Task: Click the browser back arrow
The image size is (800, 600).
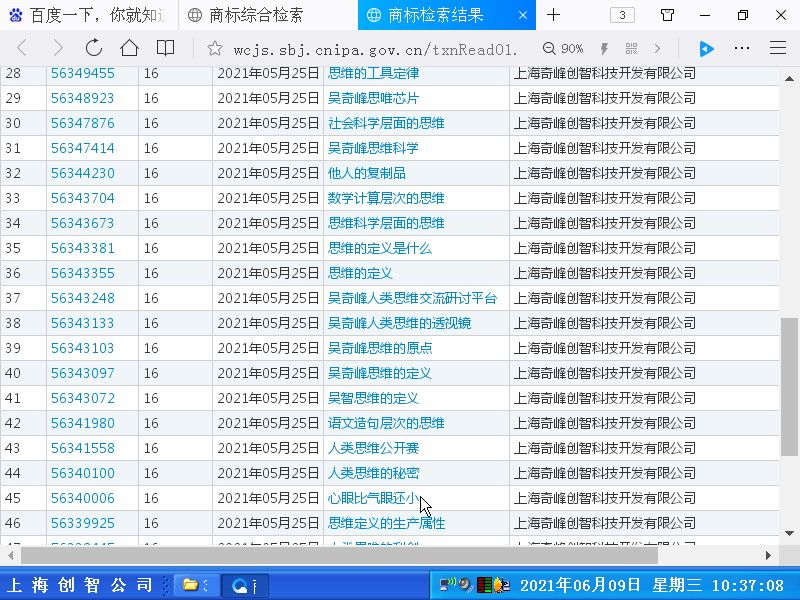Action: click(x=22, y=48)
